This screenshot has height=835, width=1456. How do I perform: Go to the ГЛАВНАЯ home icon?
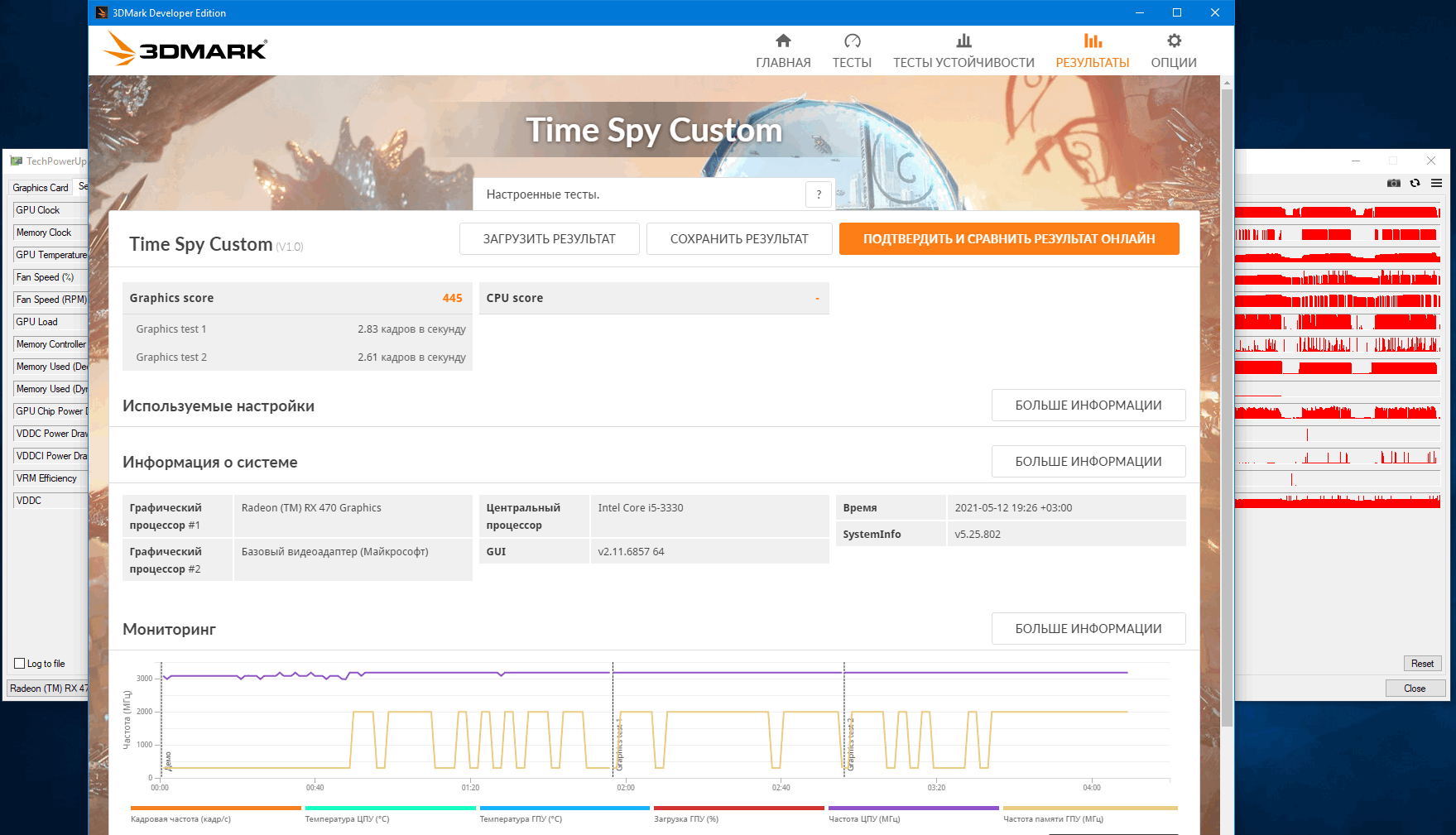pos(783,41)
